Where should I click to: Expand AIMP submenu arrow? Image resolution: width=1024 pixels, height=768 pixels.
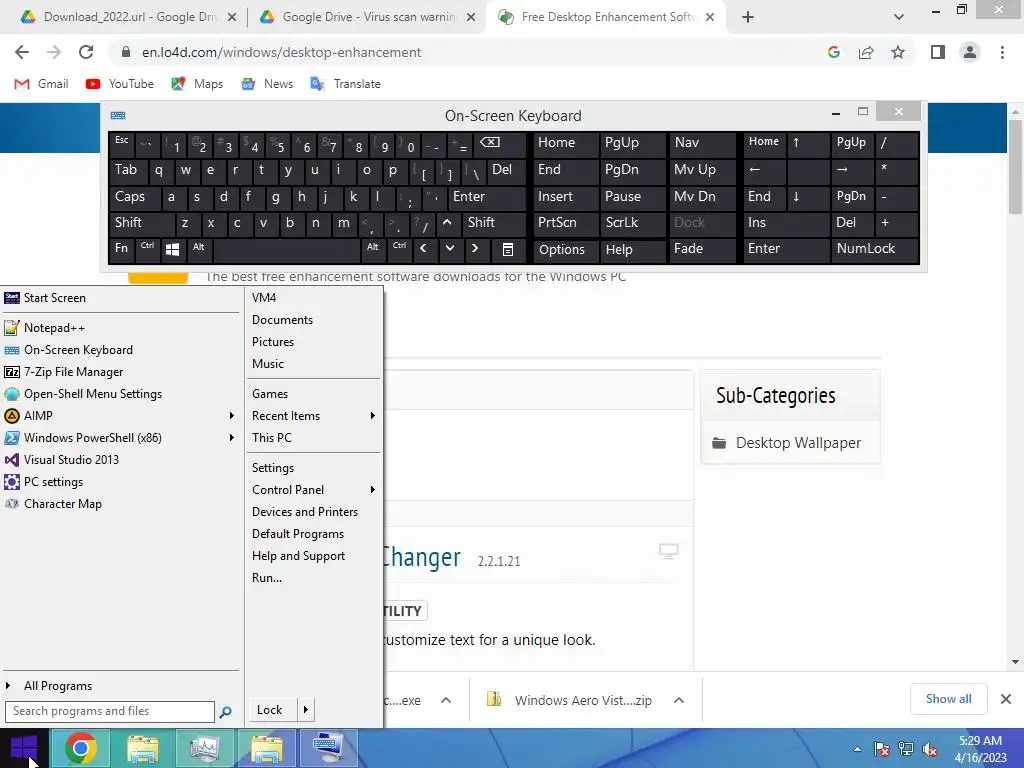tap(231, 415)
